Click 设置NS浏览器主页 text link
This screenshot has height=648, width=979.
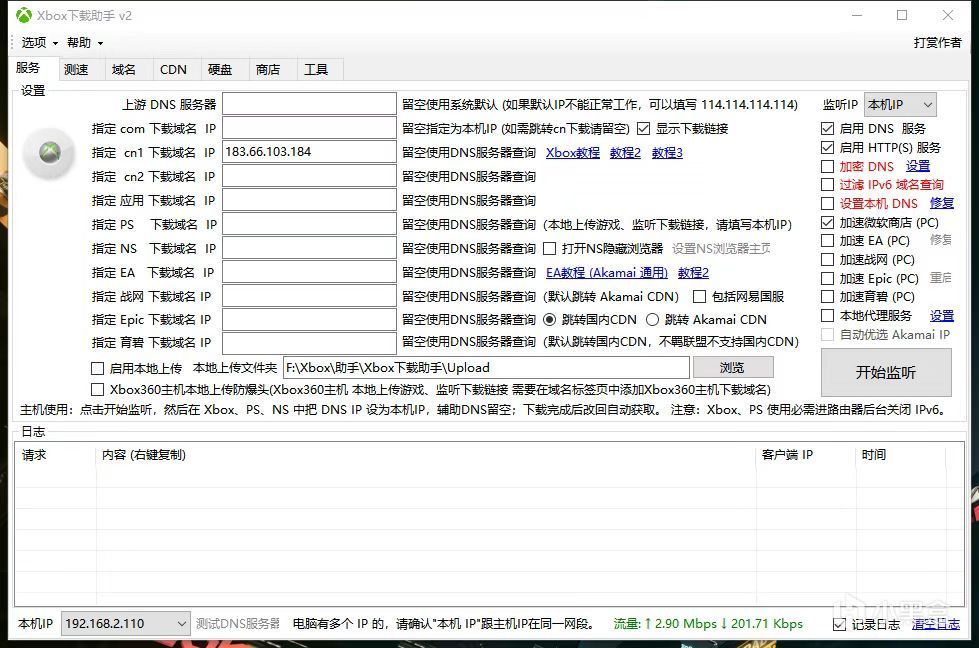(x=721, y=248)
